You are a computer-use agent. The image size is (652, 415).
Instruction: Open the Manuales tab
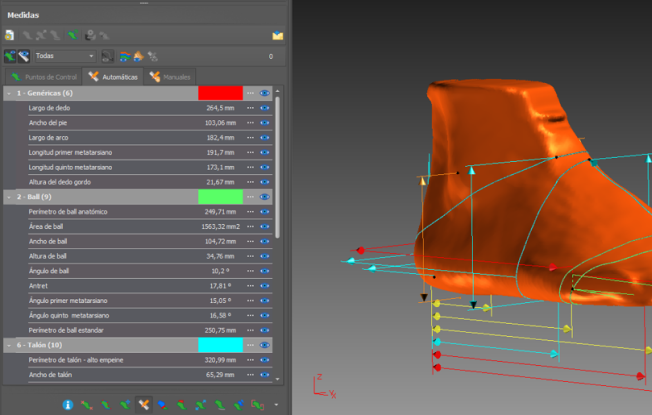(x=169, y=76)
